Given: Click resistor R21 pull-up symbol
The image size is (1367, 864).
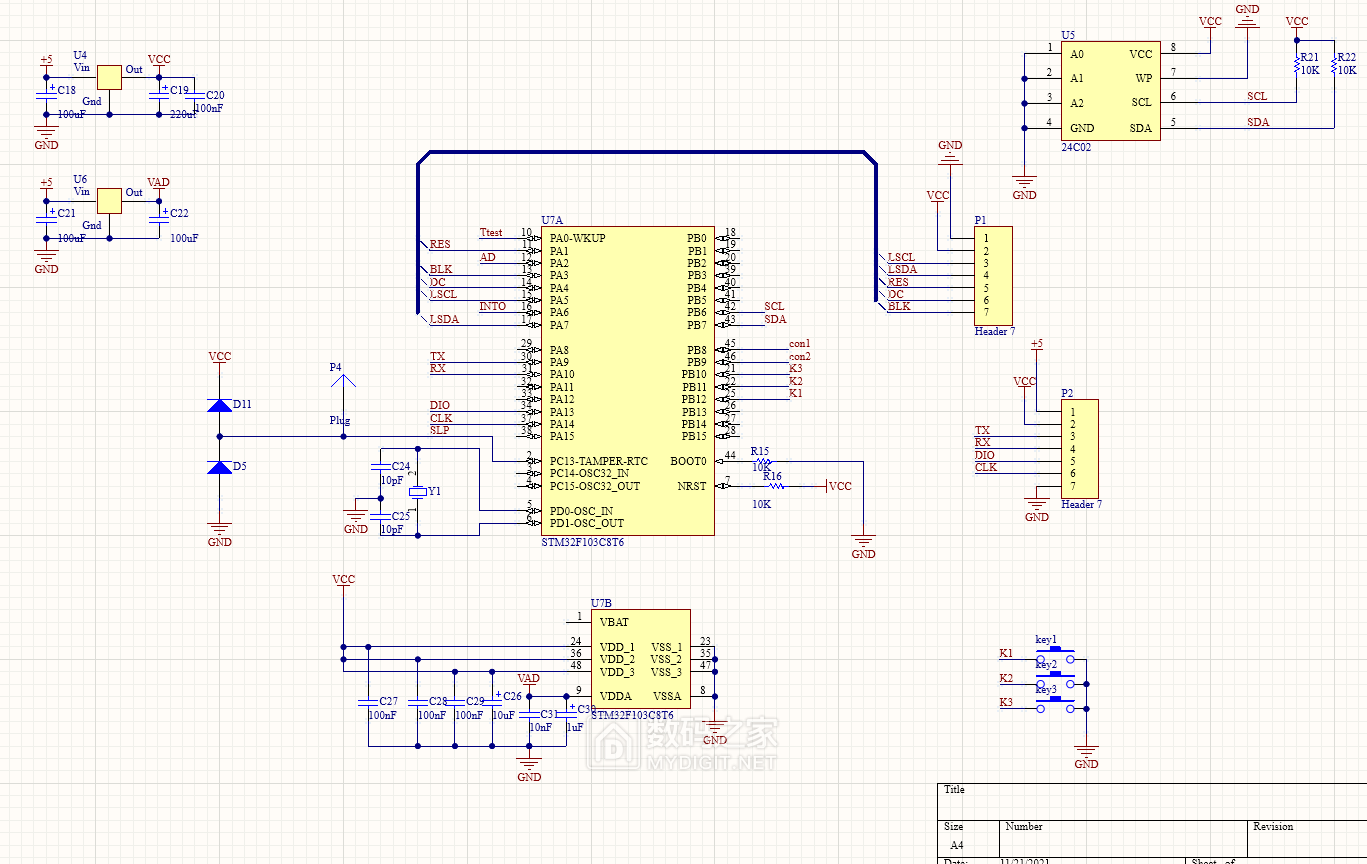Looking at the screenshot, I should click(x=1297, y=66).
